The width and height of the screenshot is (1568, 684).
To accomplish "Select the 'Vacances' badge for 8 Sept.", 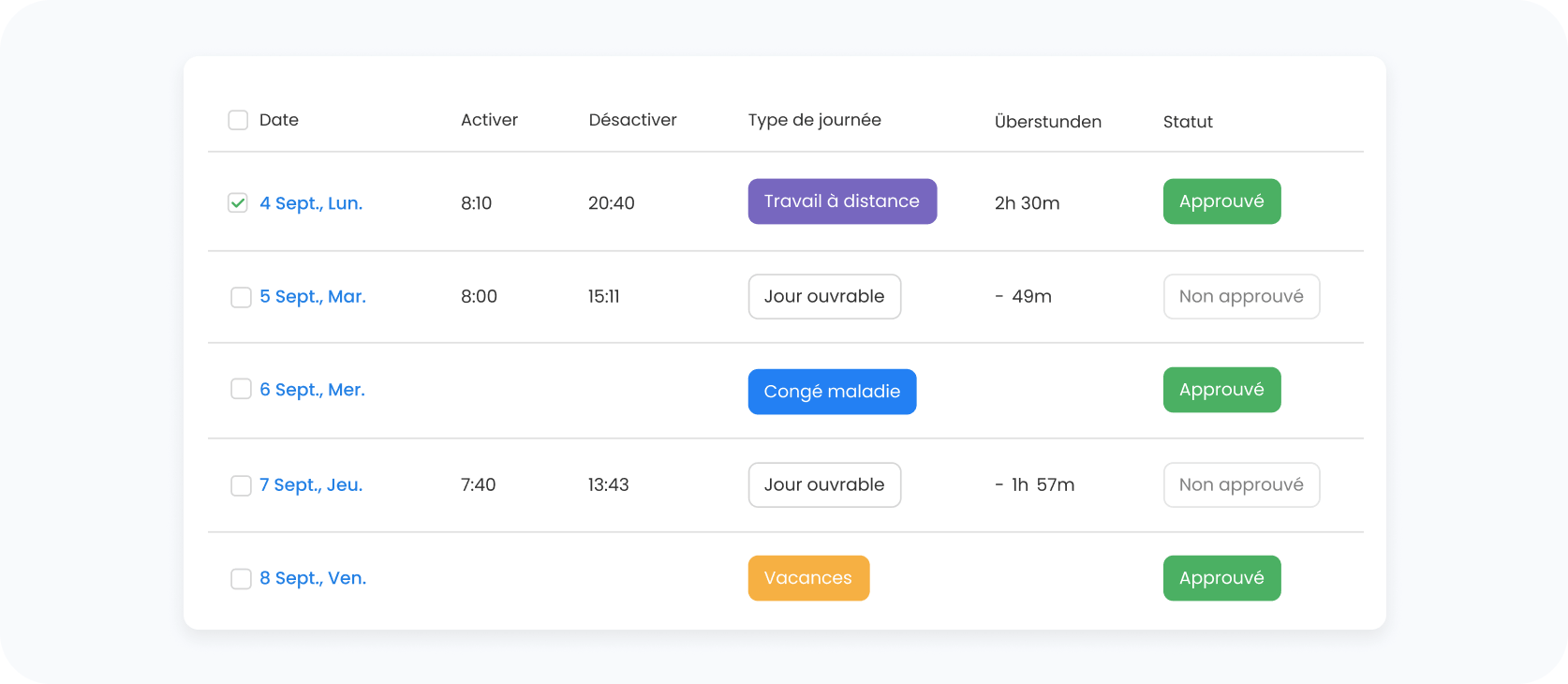I will pyautogui.click(x=808, y=577).
